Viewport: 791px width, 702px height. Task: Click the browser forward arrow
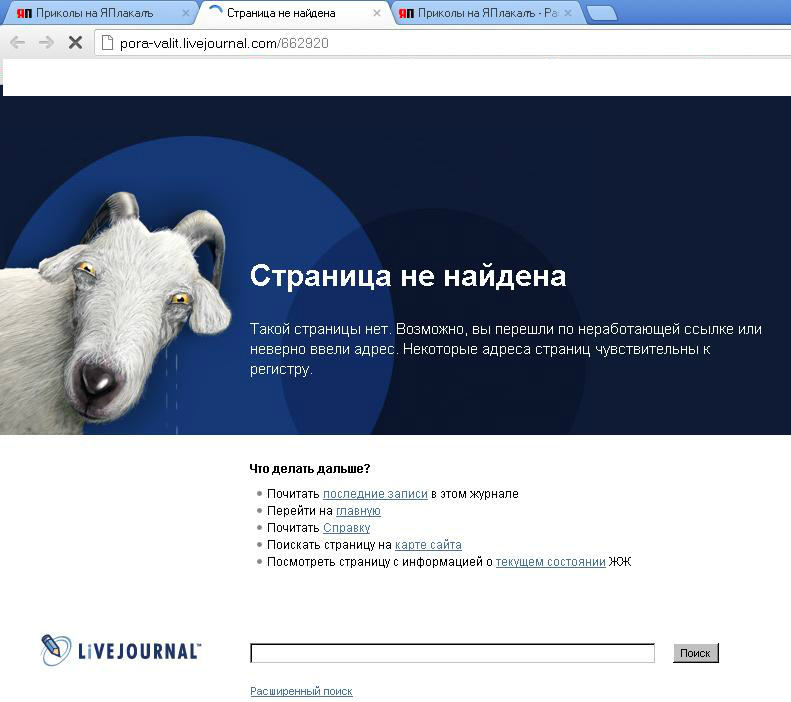46,43
